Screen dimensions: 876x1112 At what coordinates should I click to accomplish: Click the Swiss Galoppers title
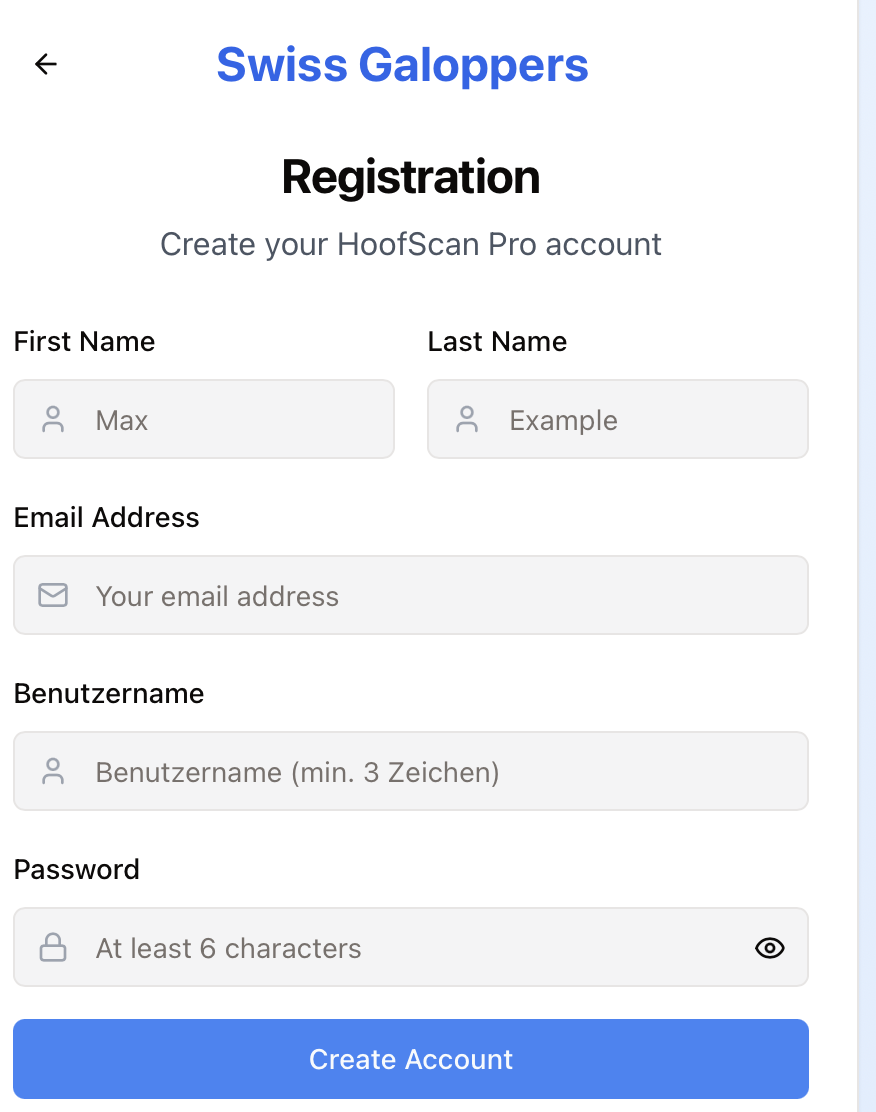click(x=402, y=65)
